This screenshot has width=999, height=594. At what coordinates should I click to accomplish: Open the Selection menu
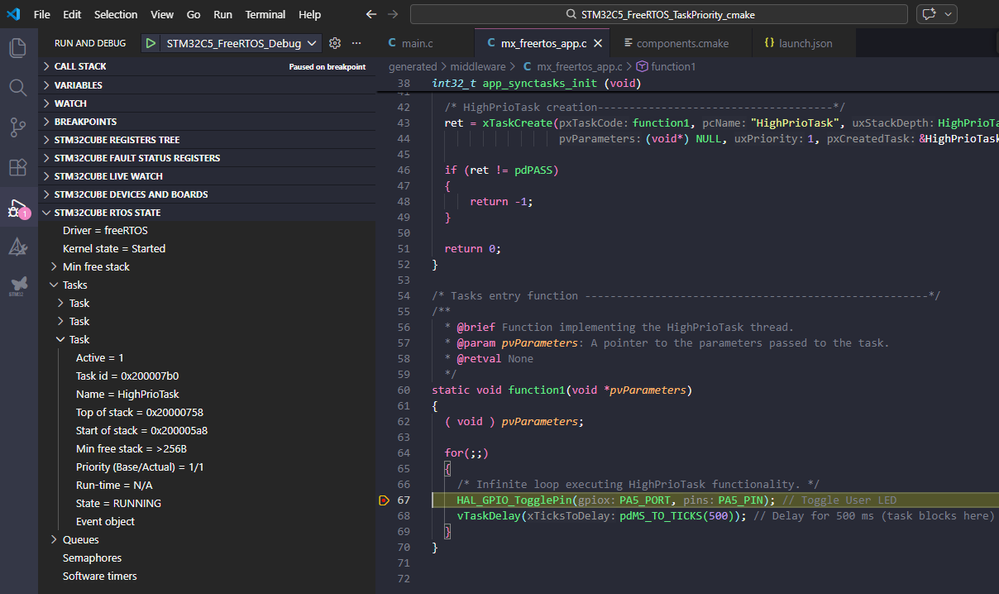115,14
